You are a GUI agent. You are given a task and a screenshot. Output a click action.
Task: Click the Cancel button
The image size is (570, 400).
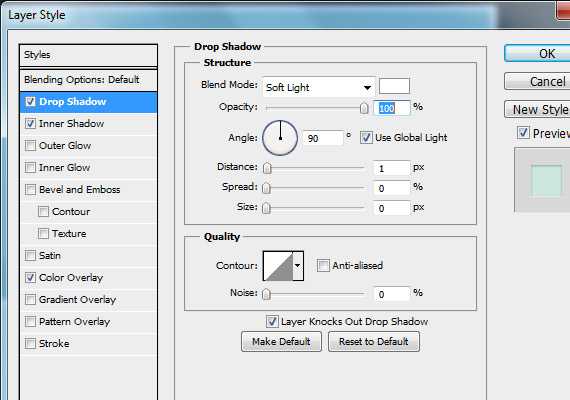pyautogui.click(x=537, y=81)
